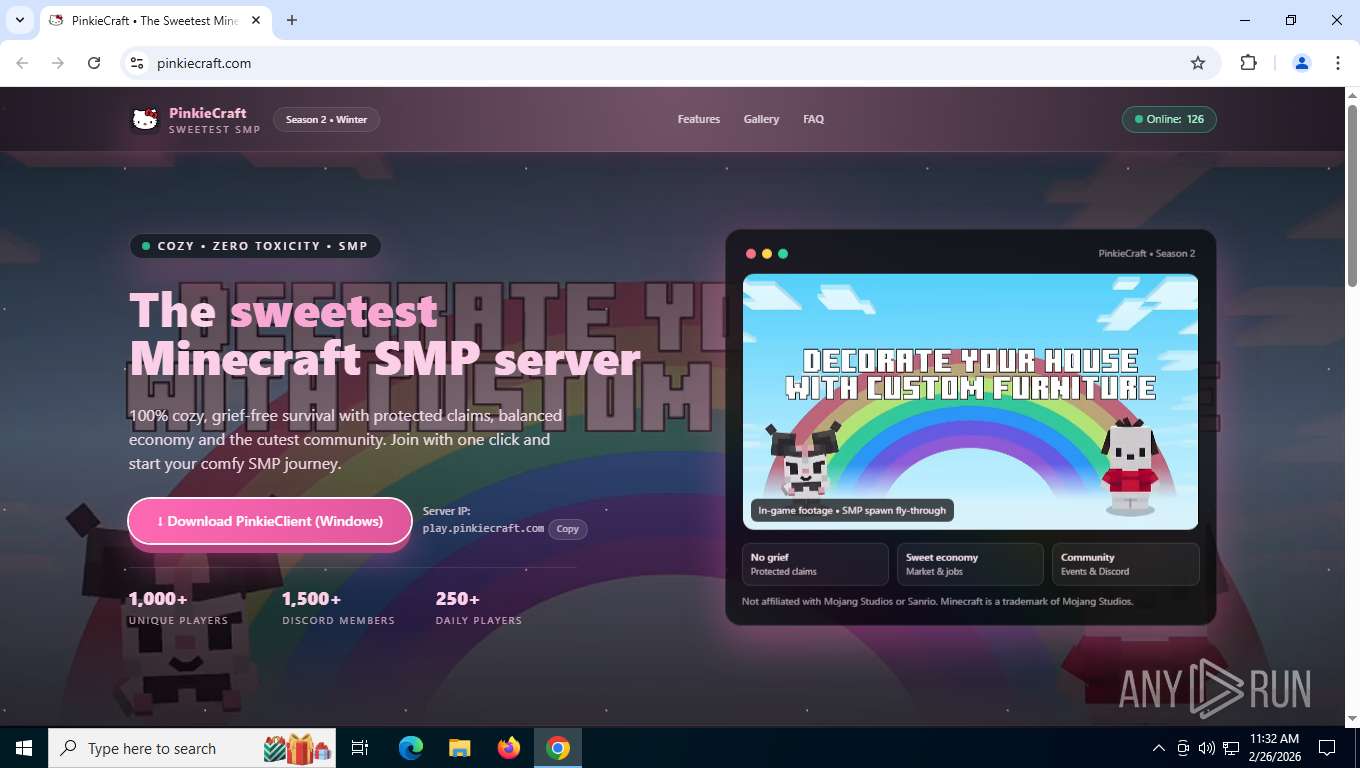The image size is (1360, 768).
Task: Click the yellow dot in the preview window
Action: 767,254
